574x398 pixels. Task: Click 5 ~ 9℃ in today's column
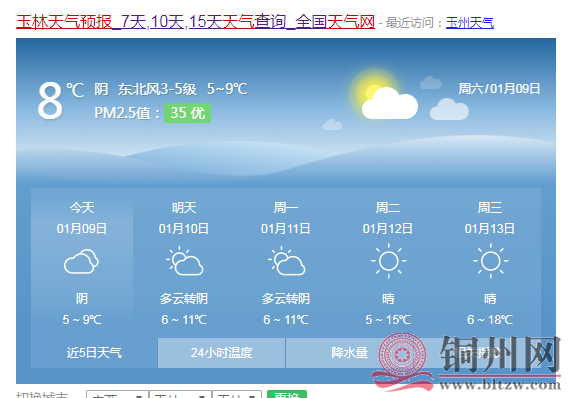pos(82,320)
